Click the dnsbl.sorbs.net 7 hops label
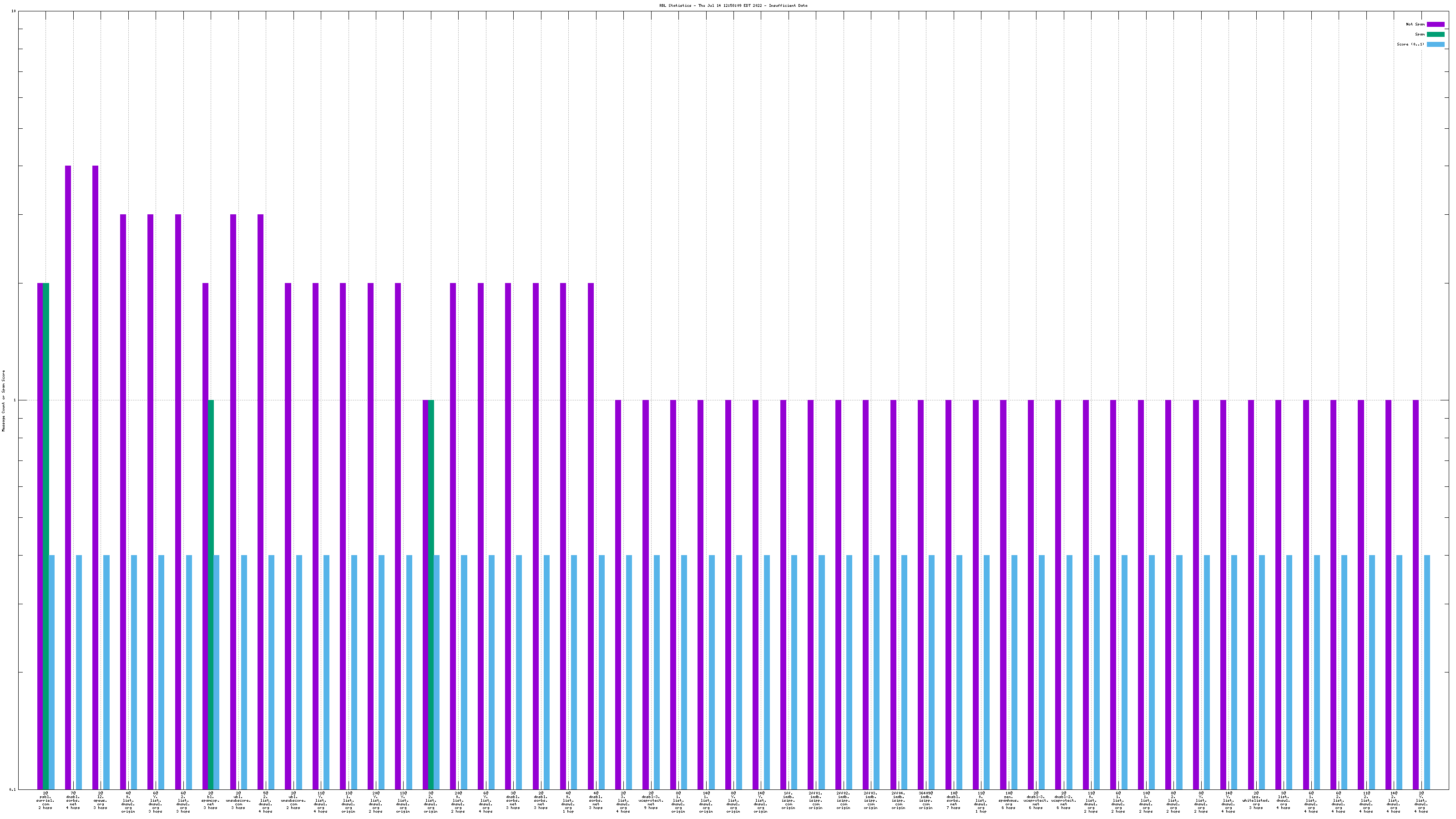 click(x=954, y=801)
